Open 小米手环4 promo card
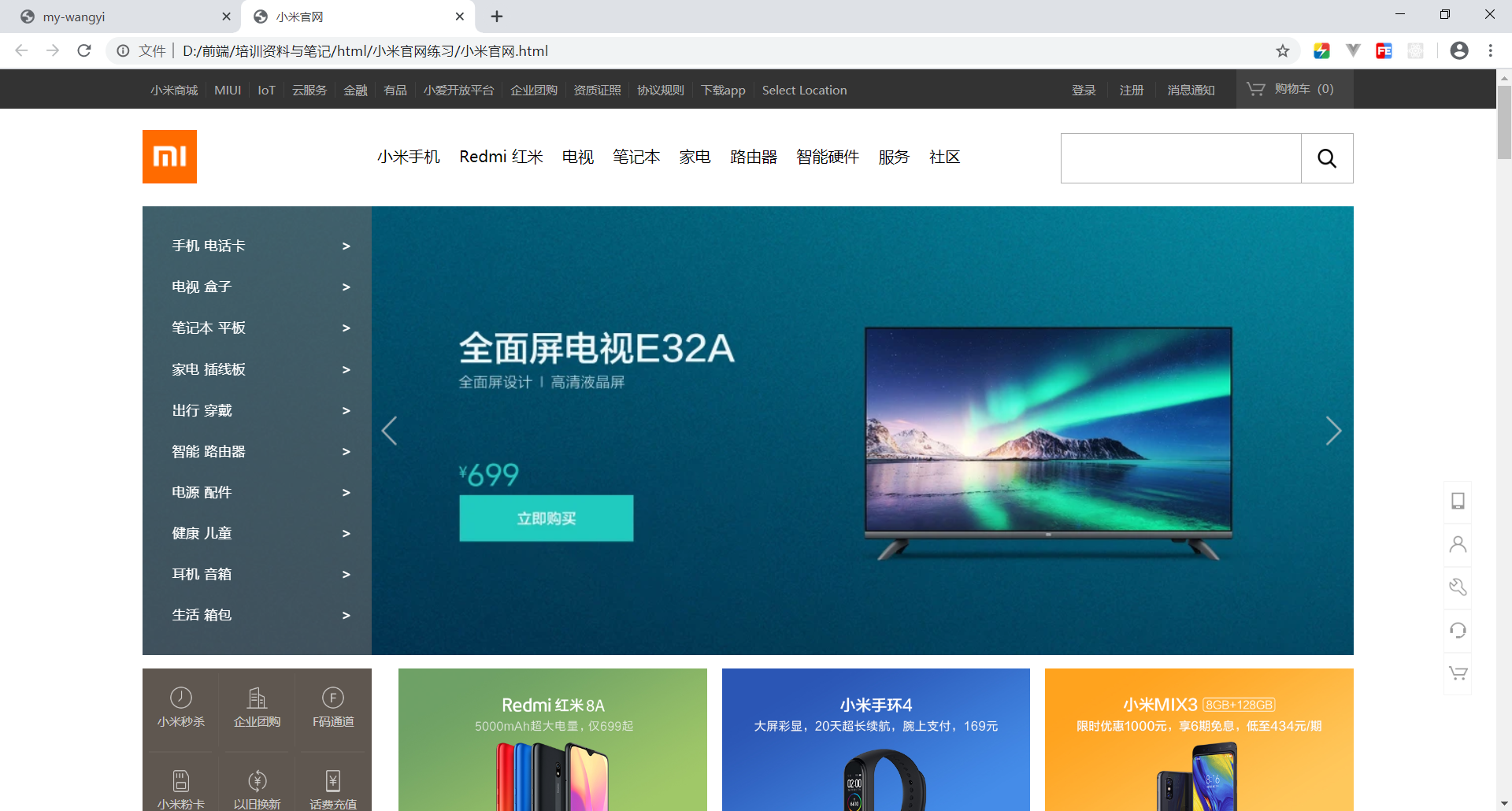The width and height of the screenshot is (1512, 811). pos(876,740)
